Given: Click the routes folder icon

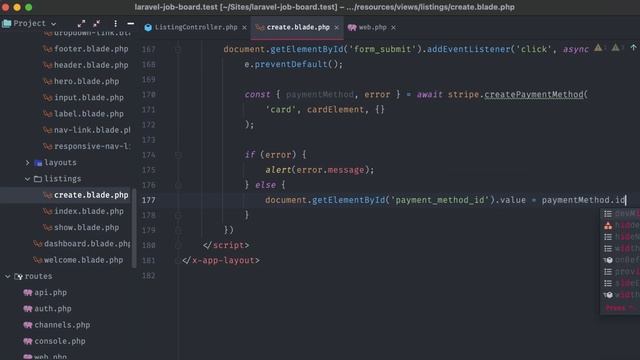Looking at the screenshot, I should click(x=18, y=277).
